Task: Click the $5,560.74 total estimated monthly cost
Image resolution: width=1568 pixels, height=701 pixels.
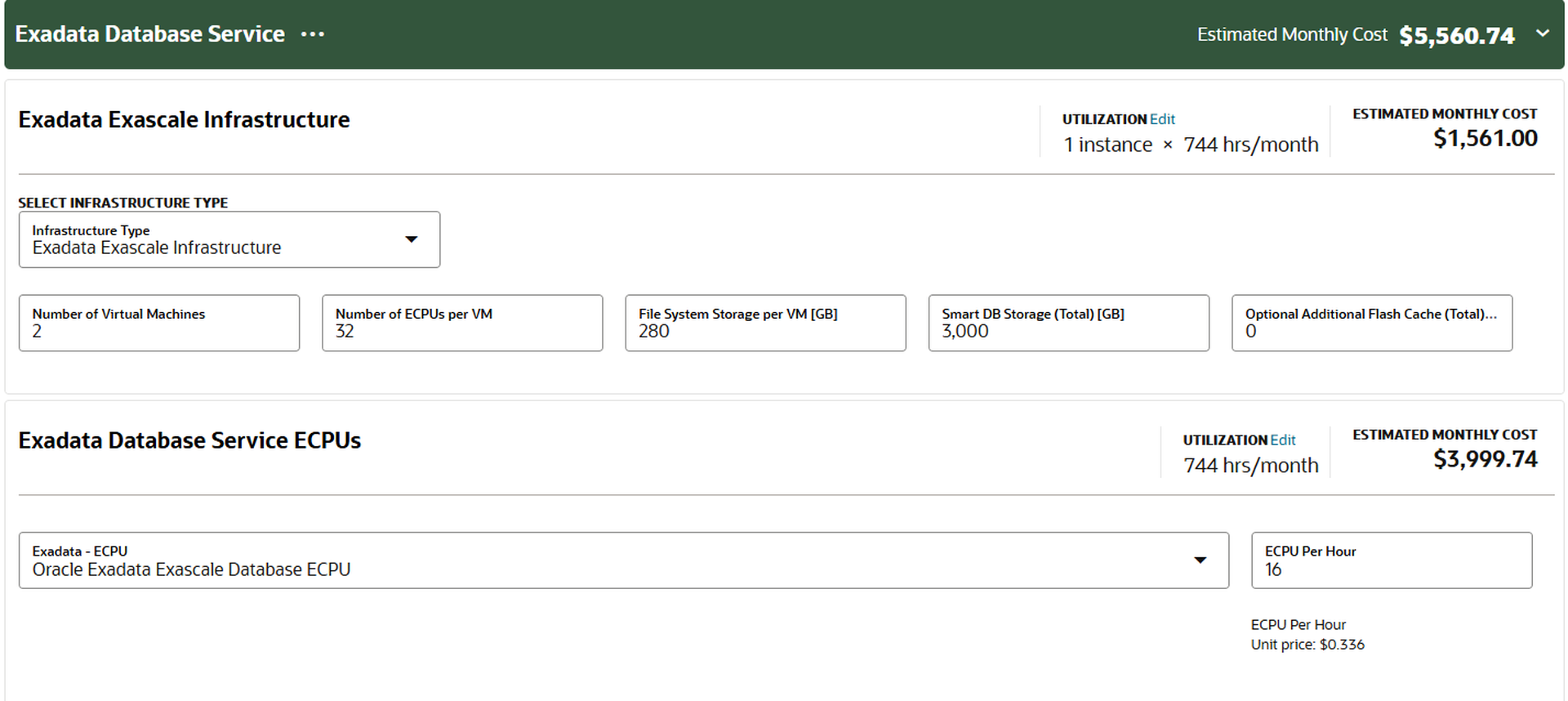Action: pos(1456,35)
